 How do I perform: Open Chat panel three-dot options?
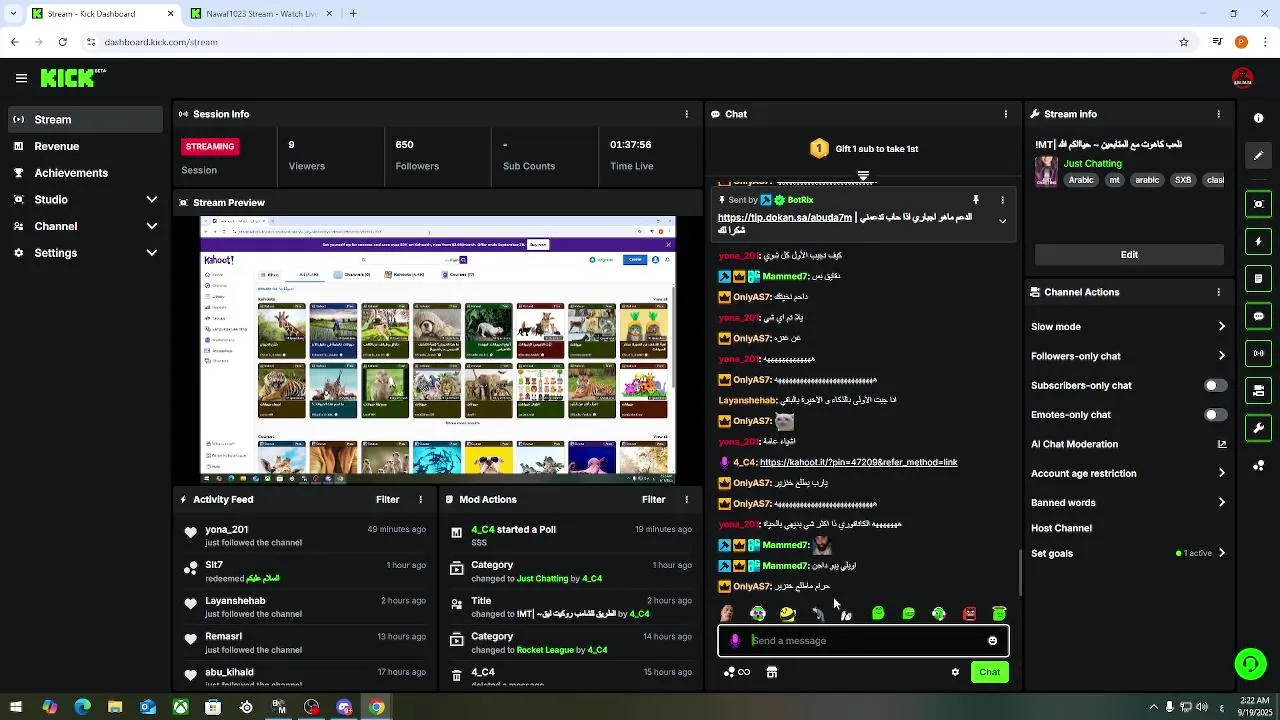pos(1005,114)
